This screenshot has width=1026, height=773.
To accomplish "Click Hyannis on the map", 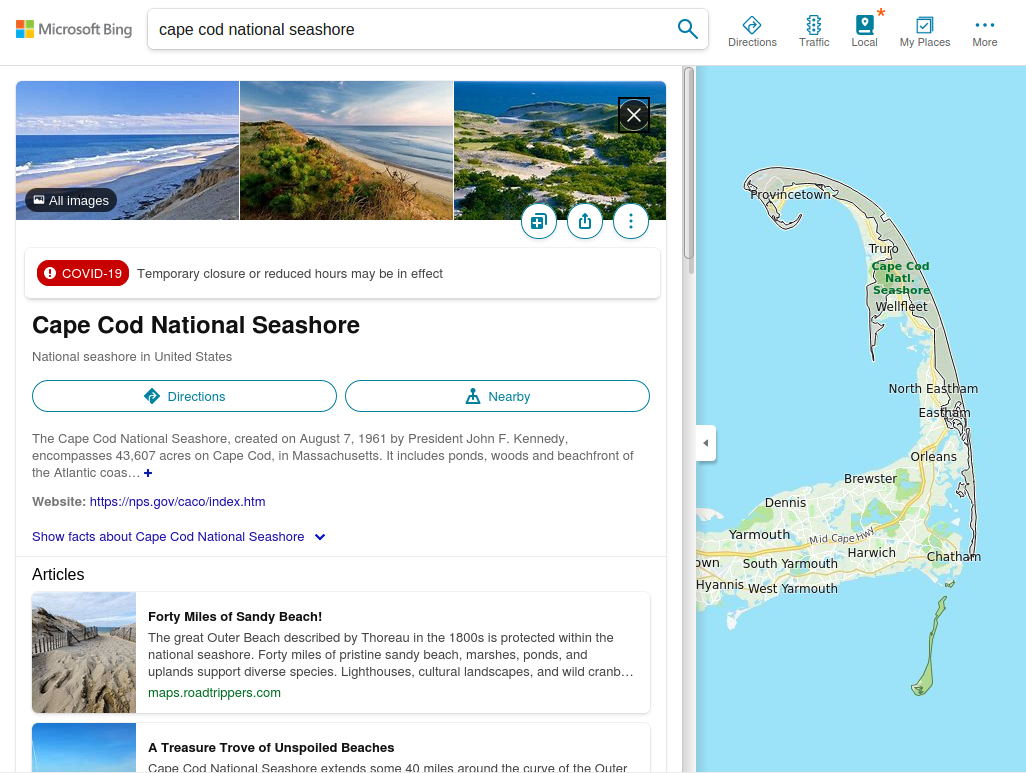I will 720,584.
